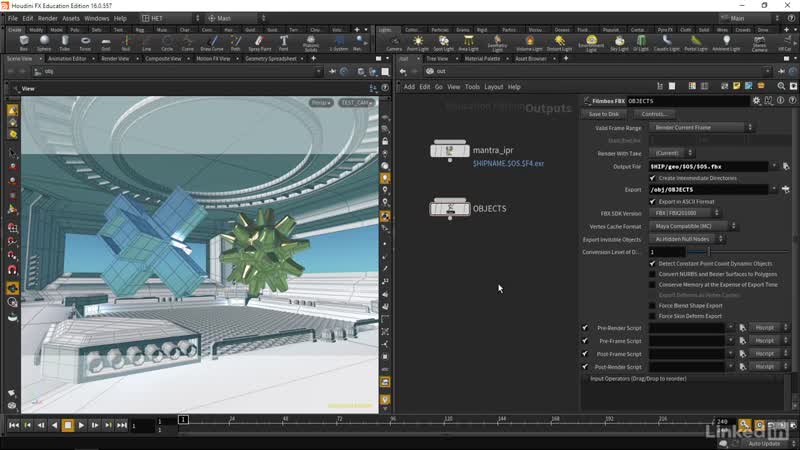Select the Spray Paint shelf tool
800x450 pixels.
(x=260, y=43)
